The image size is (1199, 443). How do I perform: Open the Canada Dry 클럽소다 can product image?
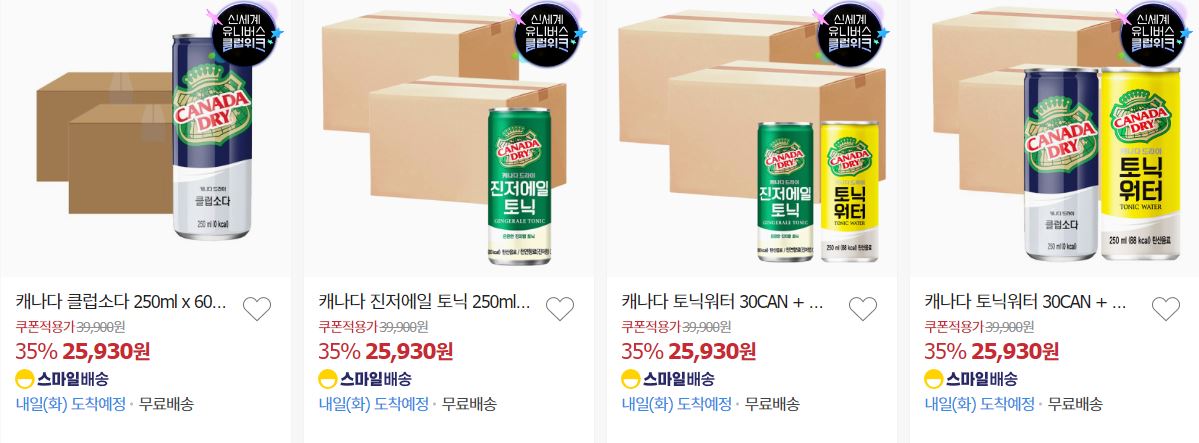coord(145,138)
